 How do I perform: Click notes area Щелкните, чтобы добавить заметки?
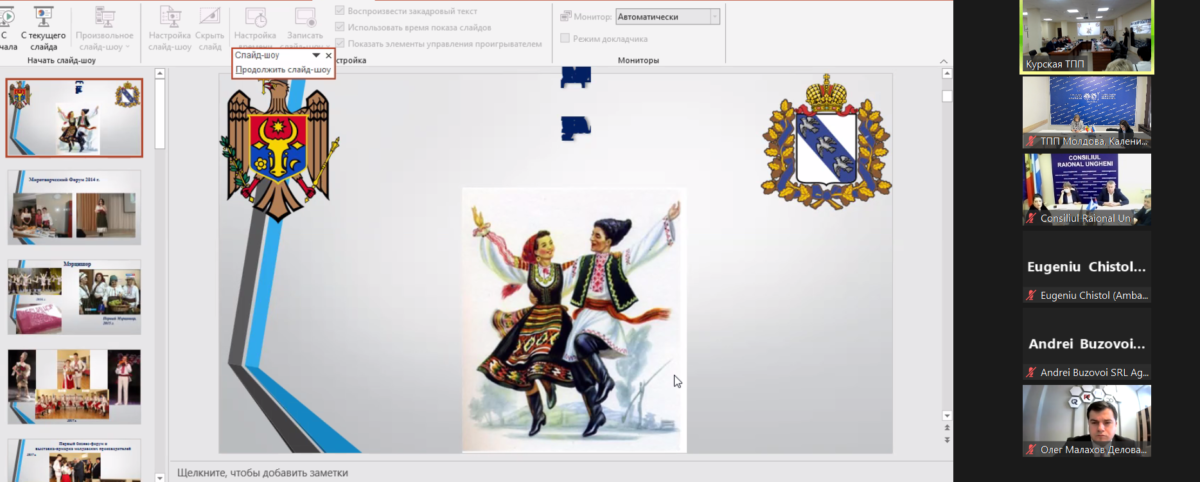(263, 472)
